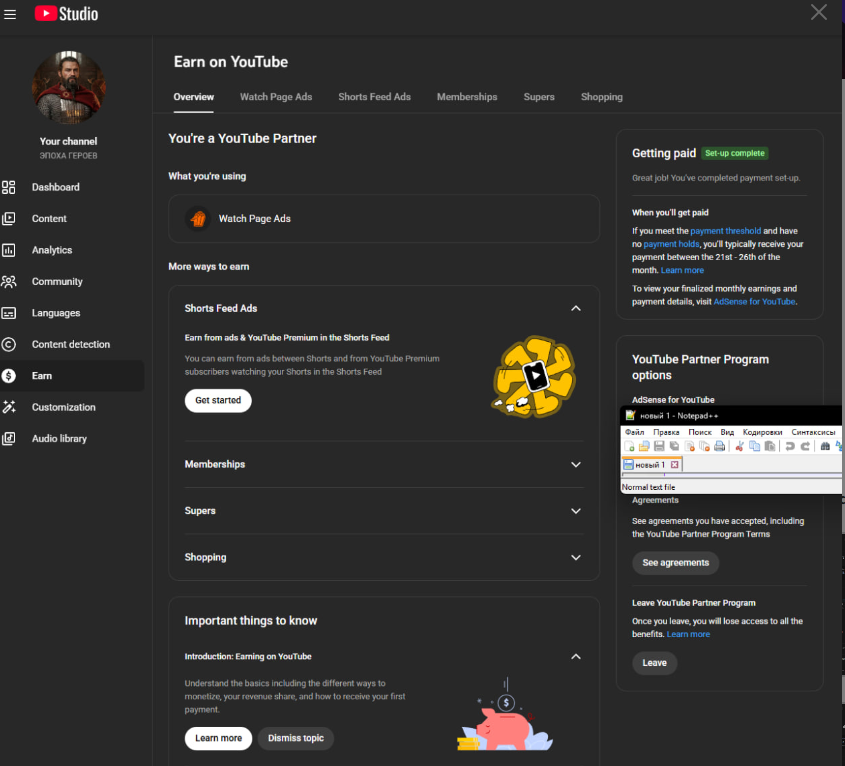This screenshot has height=766, width=845.
Task: Open Вид menu in Notepad++
Action: (727, 432)
